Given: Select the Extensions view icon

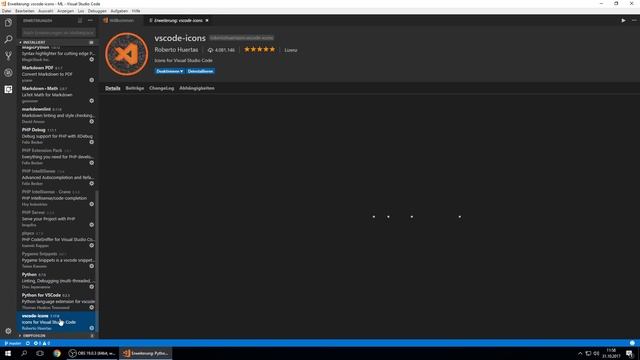Looking at the screenshot, I should [x=8, y=89].
